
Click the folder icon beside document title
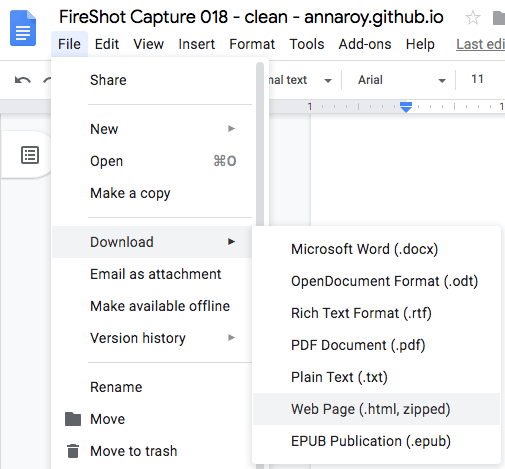(499, 18)
